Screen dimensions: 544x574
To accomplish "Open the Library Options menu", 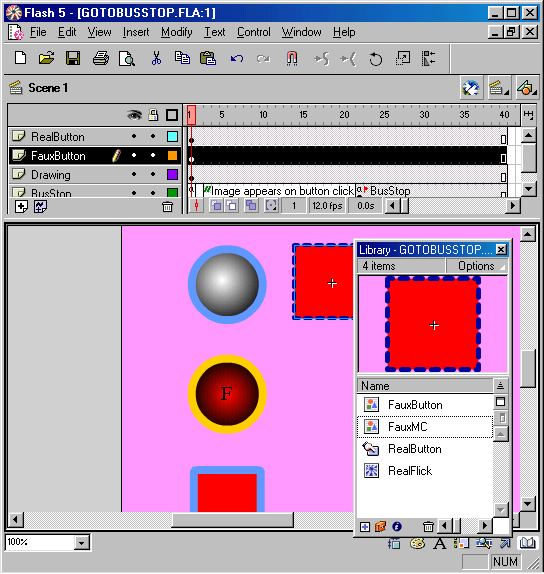I will (476, 266).
